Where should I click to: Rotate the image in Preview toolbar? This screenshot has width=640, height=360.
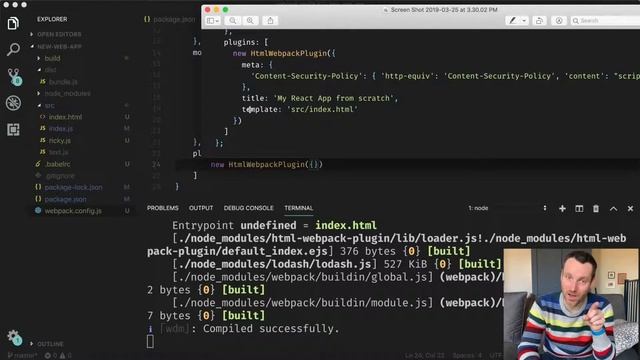click(539, 20)
